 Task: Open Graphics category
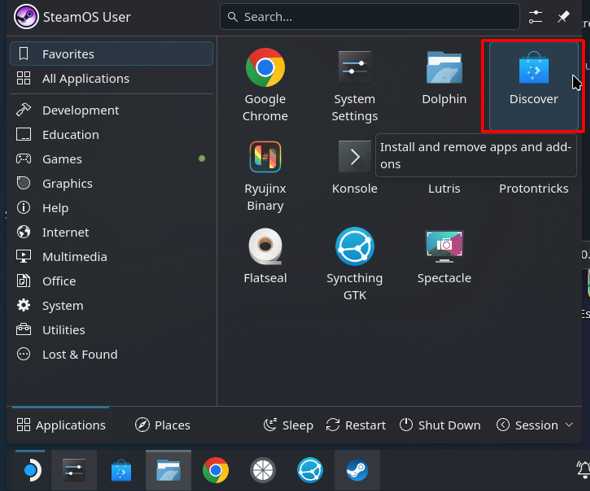point(112,183)
